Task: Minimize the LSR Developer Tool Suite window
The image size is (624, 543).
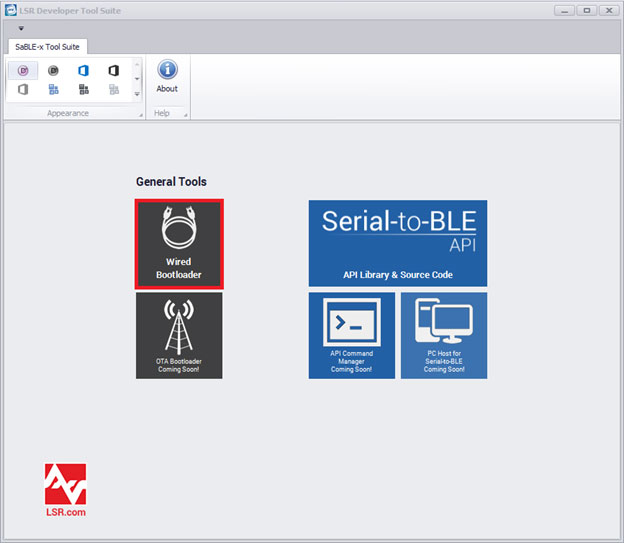Action: pos(564,10)
